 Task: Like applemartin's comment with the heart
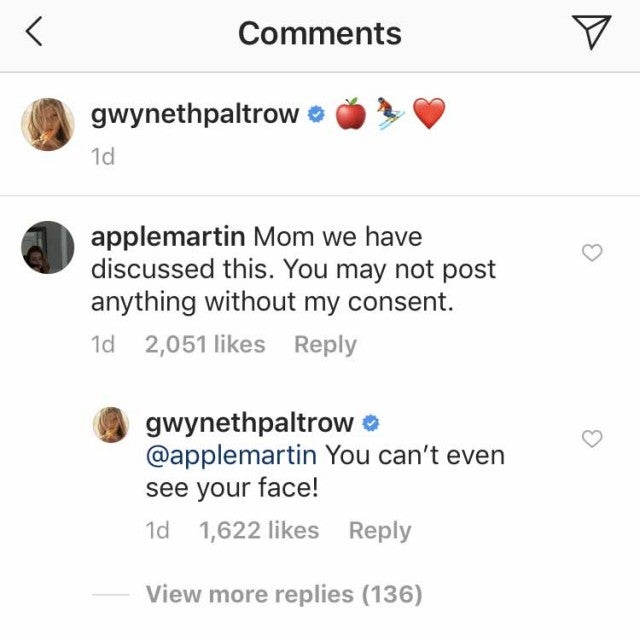coord(592,254)
